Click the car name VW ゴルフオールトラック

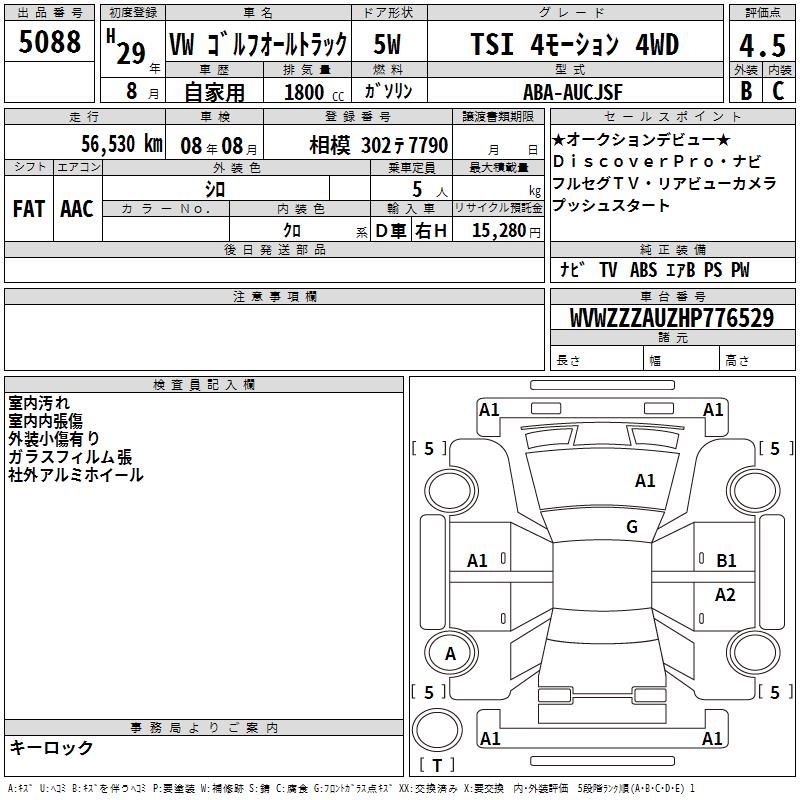tap(258, 44)
